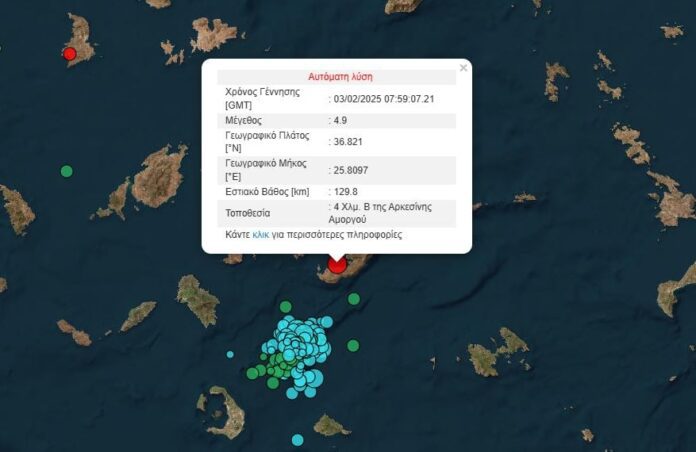Click the large red epicenter marker under the popup
This screenshot has width=696, height=452.
pos(337,265)
